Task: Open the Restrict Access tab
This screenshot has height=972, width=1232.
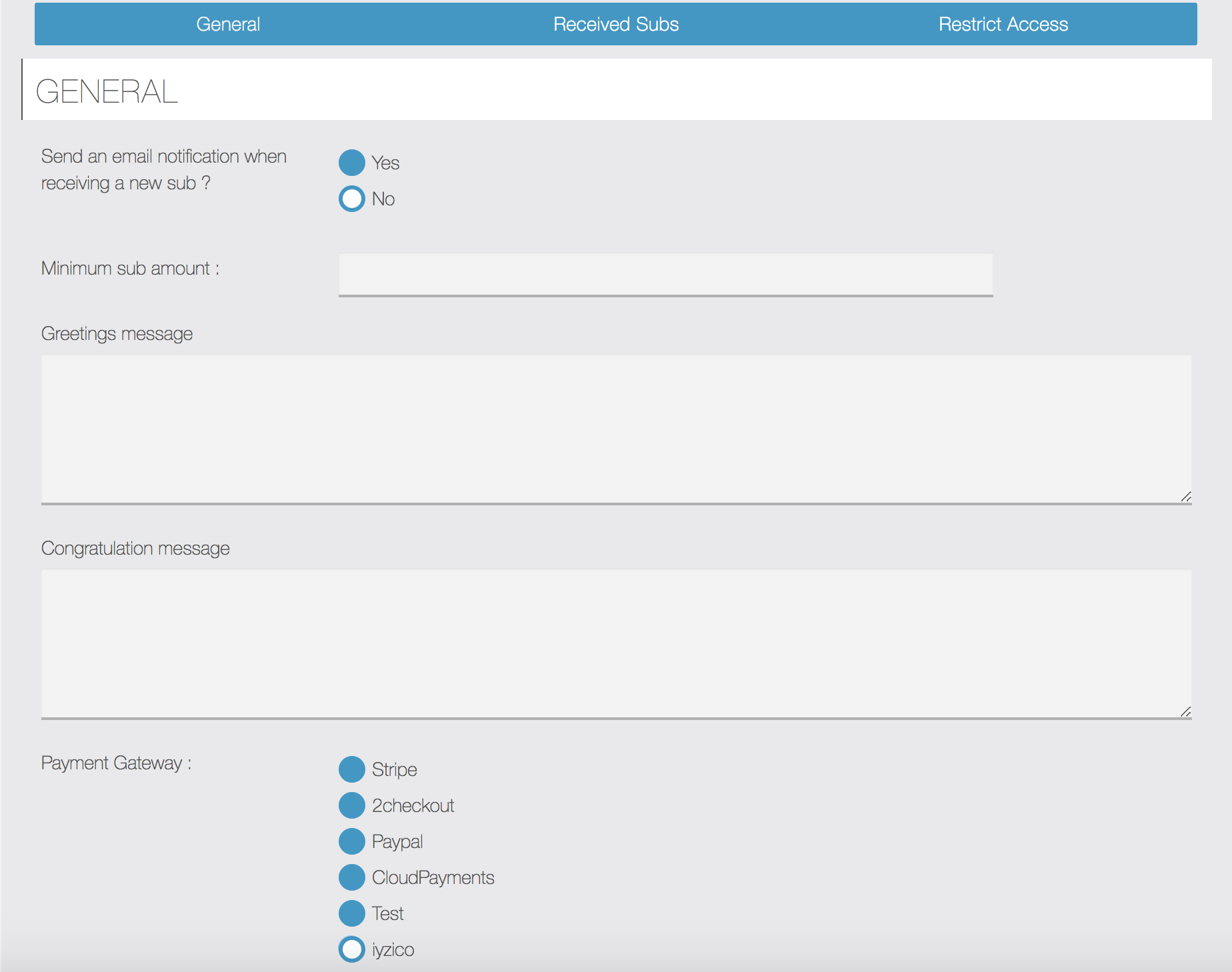Action: (1003, 24)
